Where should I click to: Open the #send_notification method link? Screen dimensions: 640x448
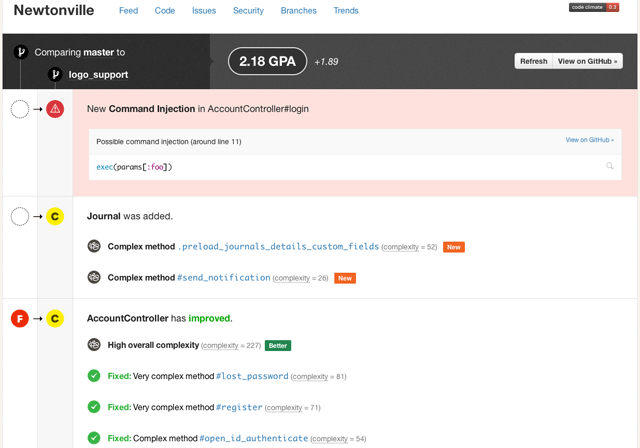pyautogui.click(x=224, y=277)
